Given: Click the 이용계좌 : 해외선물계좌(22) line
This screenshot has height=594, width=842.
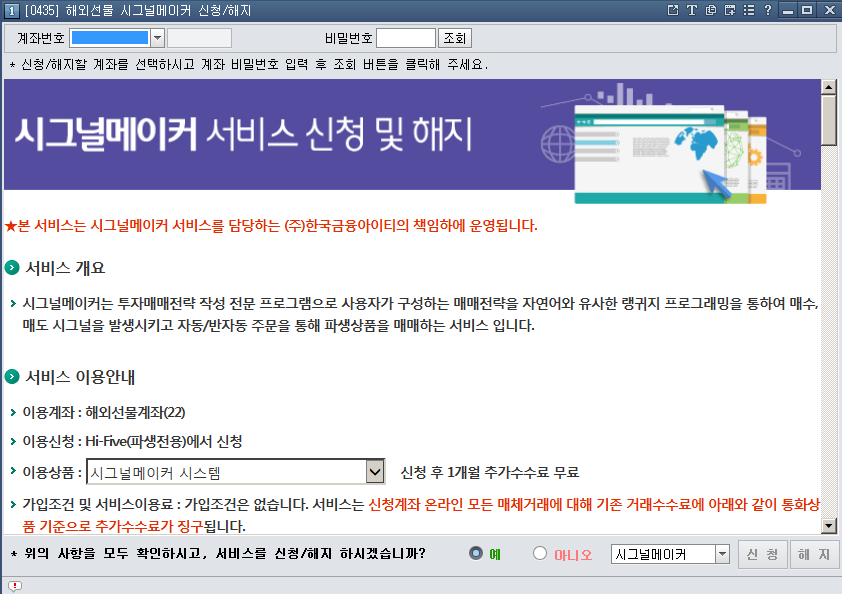Looking at the screenshot, I should pyautogui.click(x=104, y=412).
